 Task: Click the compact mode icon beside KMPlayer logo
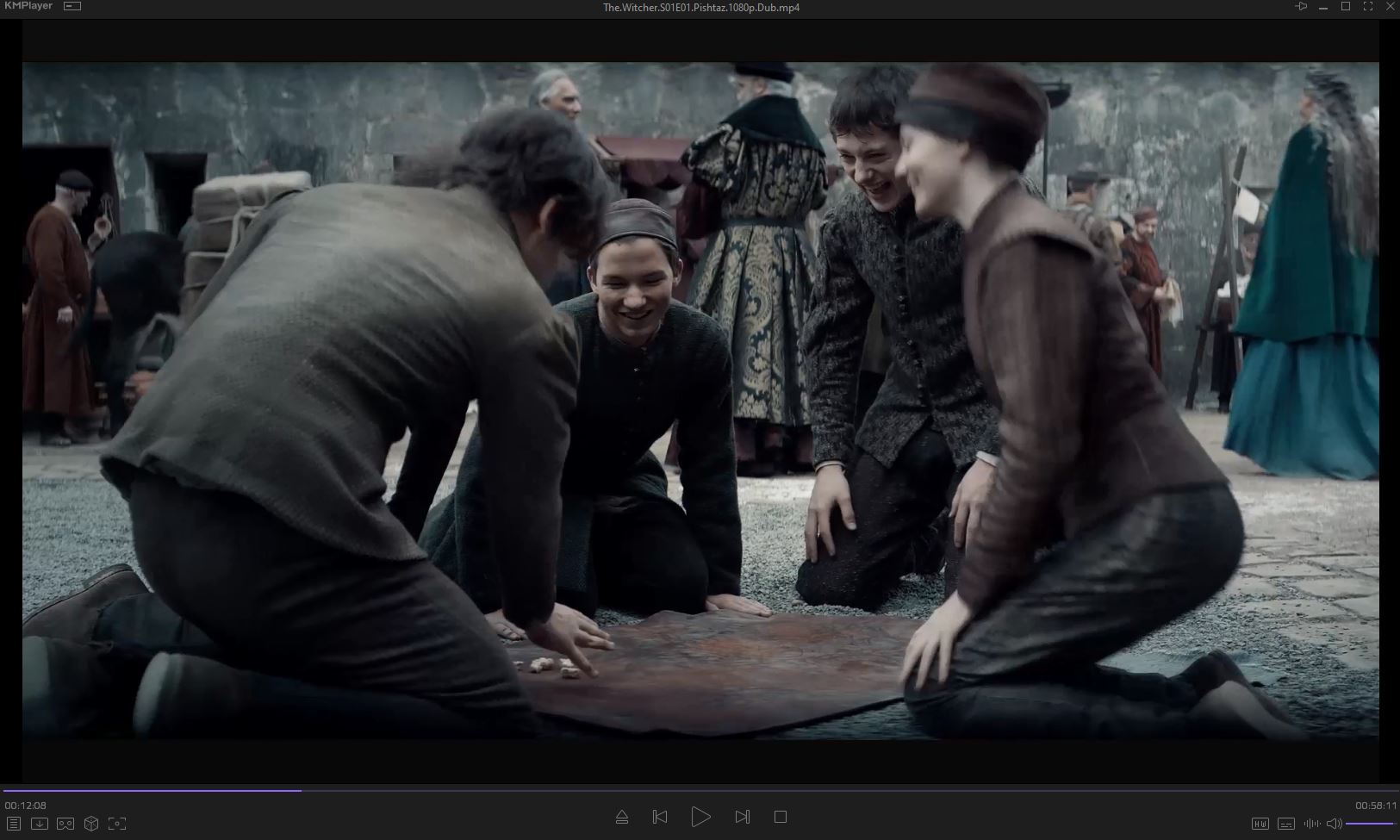click(72, 6)
